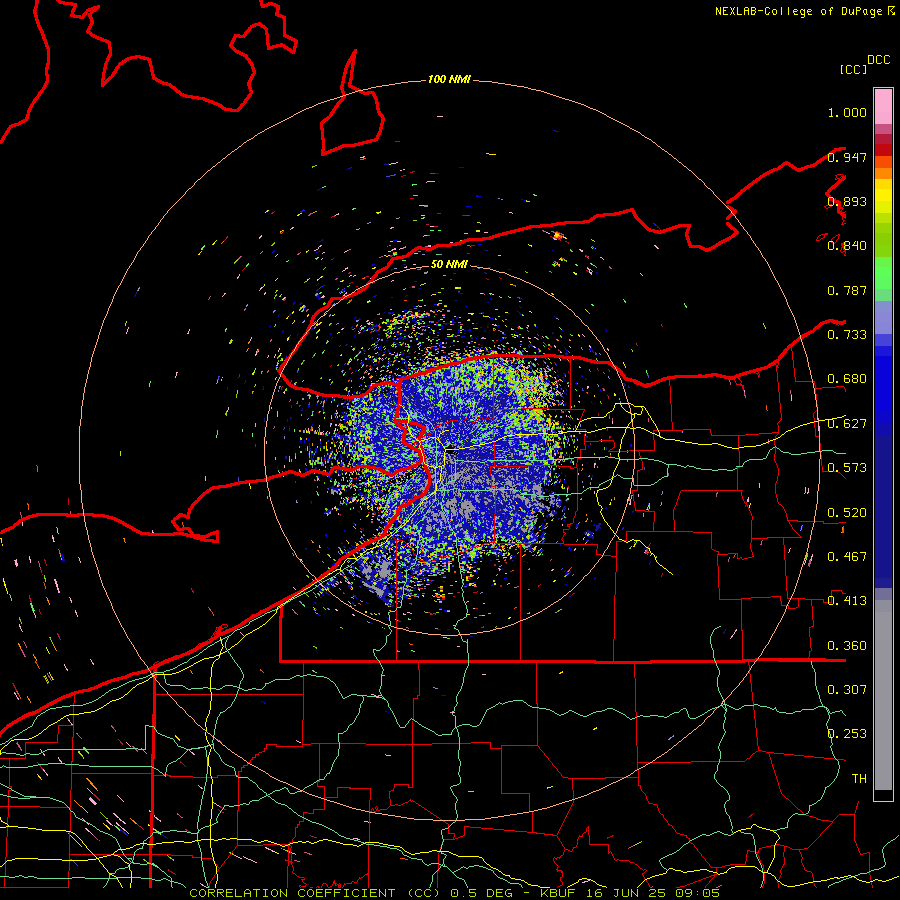This screenshot has width=900, height=900.
Task: Click the 0.680 color scale value
Action: (x=847, y=379)
